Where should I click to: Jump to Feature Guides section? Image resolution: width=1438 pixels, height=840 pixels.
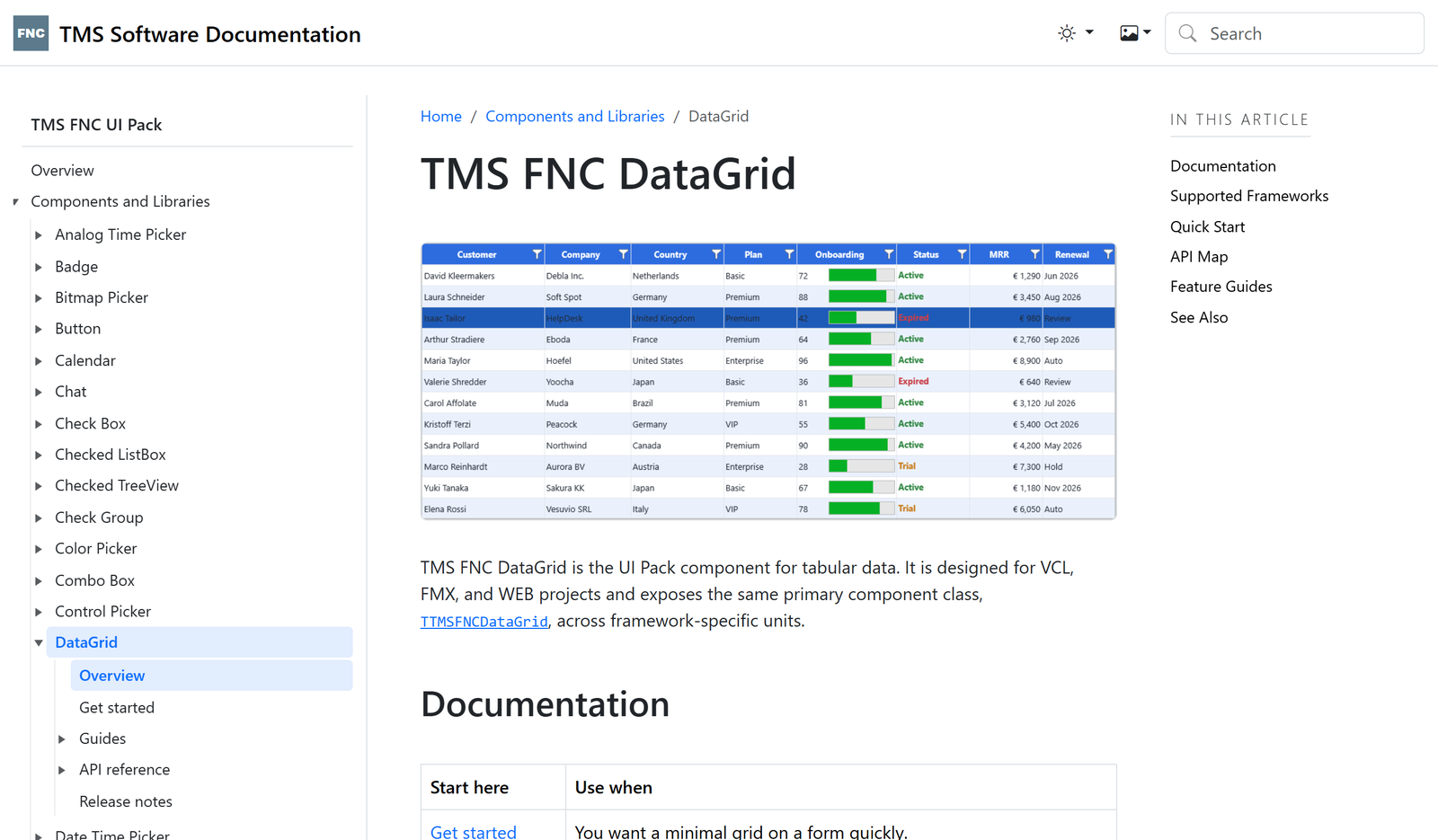click(x=1221, y=287)
